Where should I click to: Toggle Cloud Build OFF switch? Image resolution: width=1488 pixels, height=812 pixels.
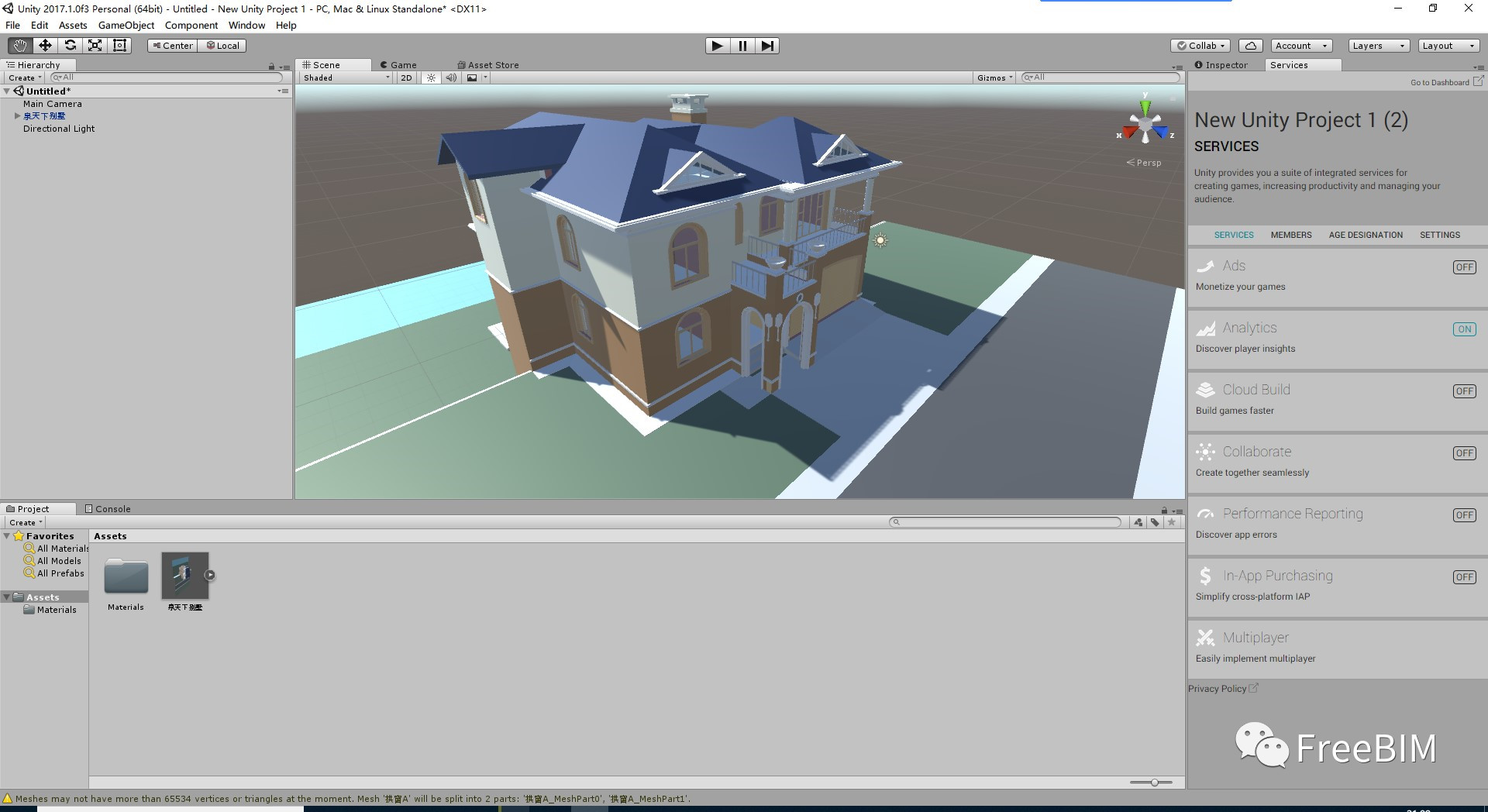(x=1464, y=391)
